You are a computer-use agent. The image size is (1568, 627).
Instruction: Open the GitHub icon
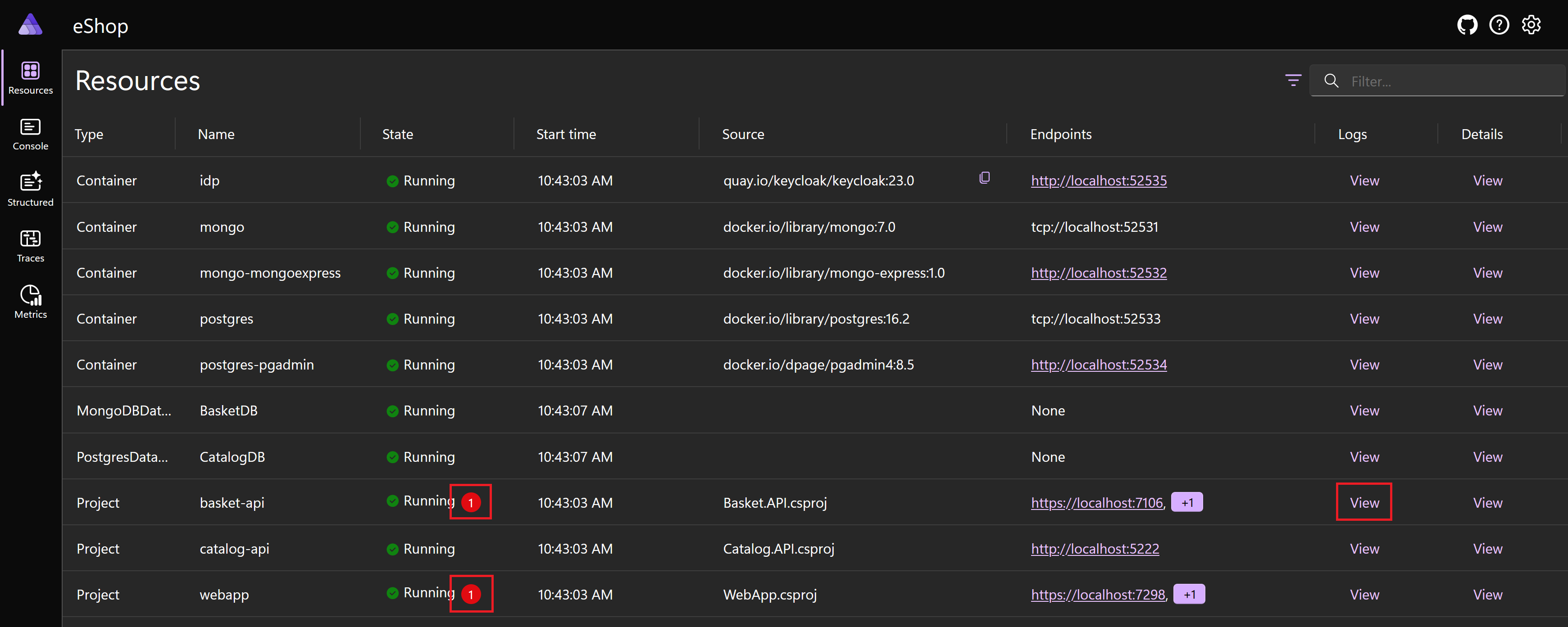coord(1468,25)
